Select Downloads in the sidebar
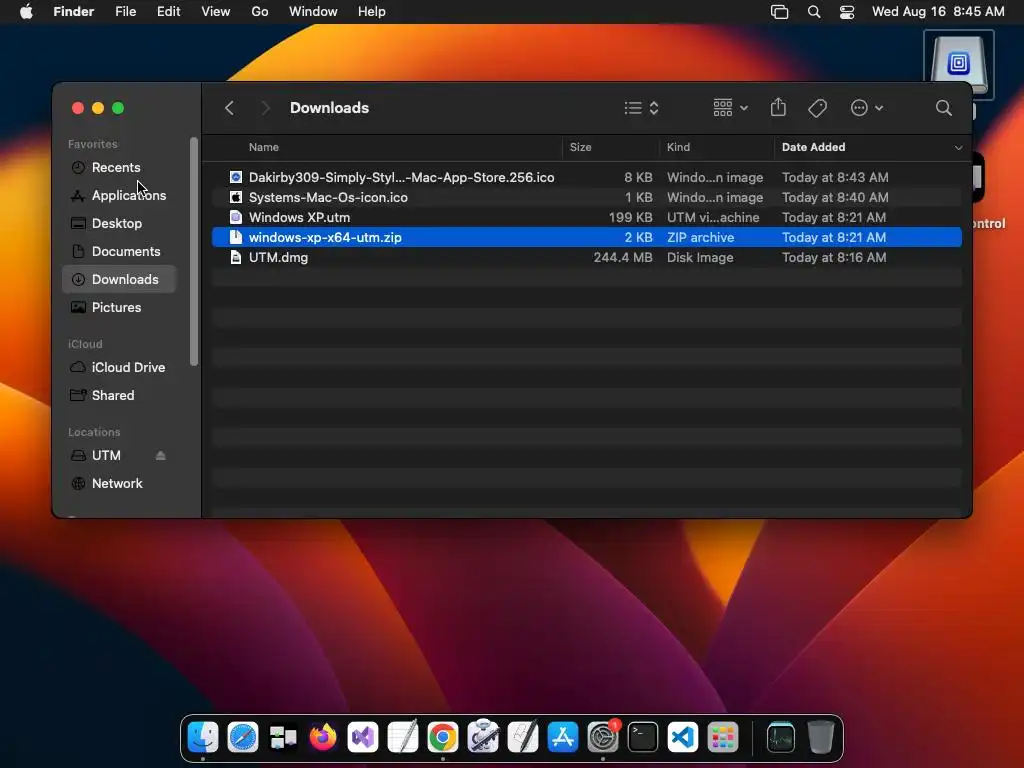Image resolution: width=1024 pixels, height=768 pixels. [119, 280]
